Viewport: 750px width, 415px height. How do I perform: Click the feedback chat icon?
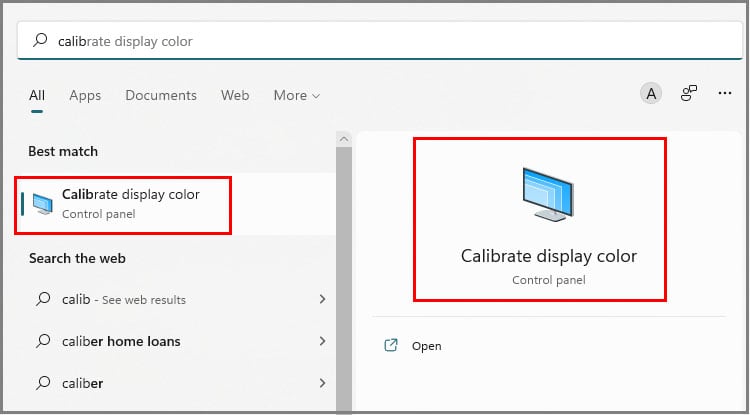[688, 94]
